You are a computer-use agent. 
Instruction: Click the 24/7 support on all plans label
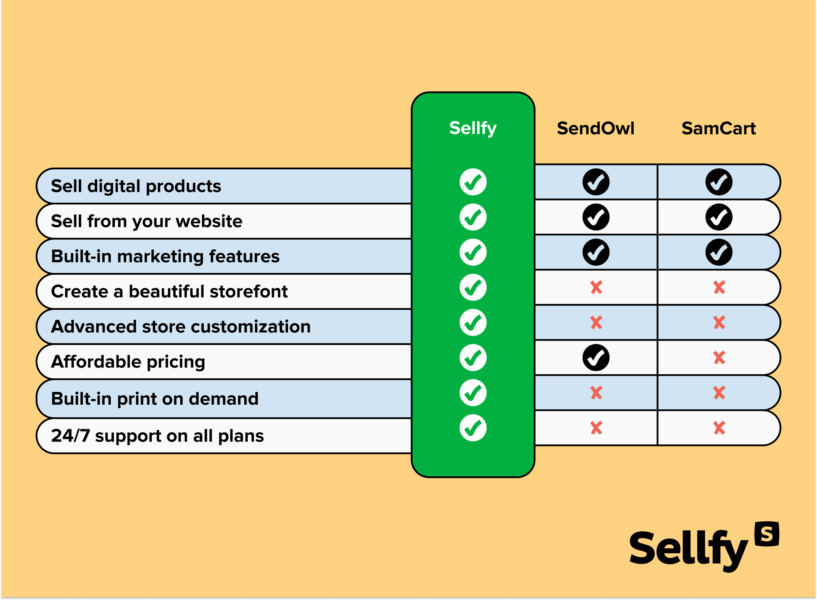tap(158, 437)
